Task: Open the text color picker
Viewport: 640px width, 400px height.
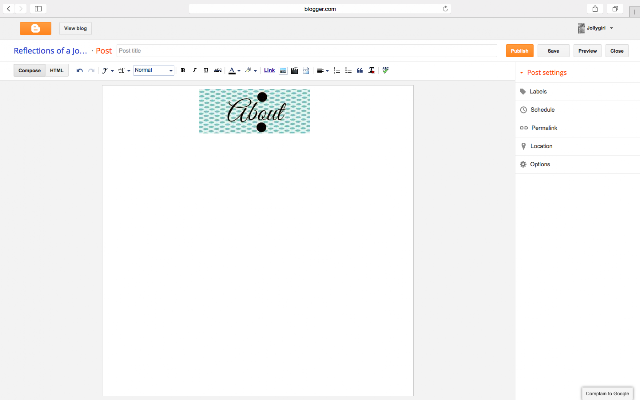Action: 234,71
